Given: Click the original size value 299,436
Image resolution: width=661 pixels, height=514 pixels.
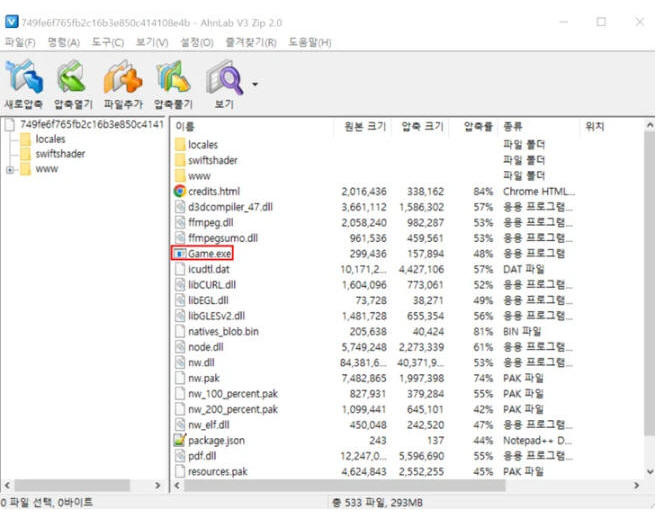Looking at the screenshot, I should click(x=368, y=254).
